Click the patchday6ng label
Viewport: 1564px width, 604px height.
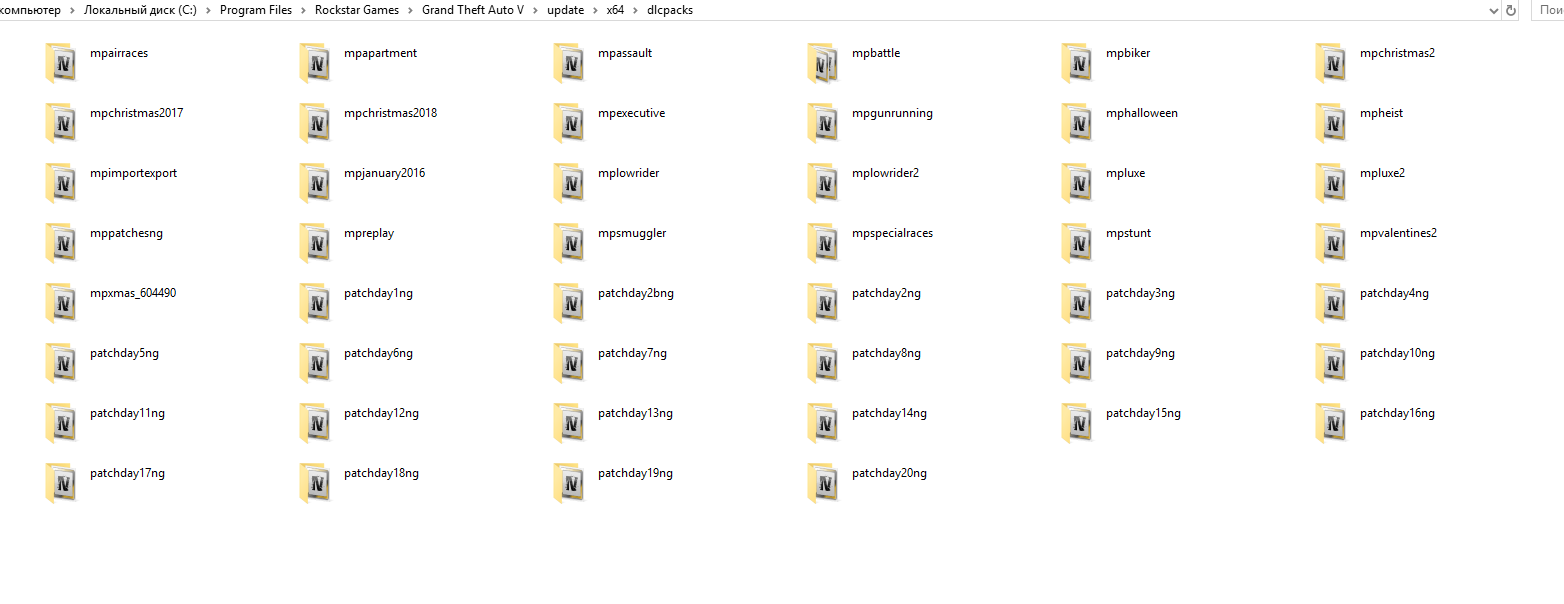coord(378,353)
